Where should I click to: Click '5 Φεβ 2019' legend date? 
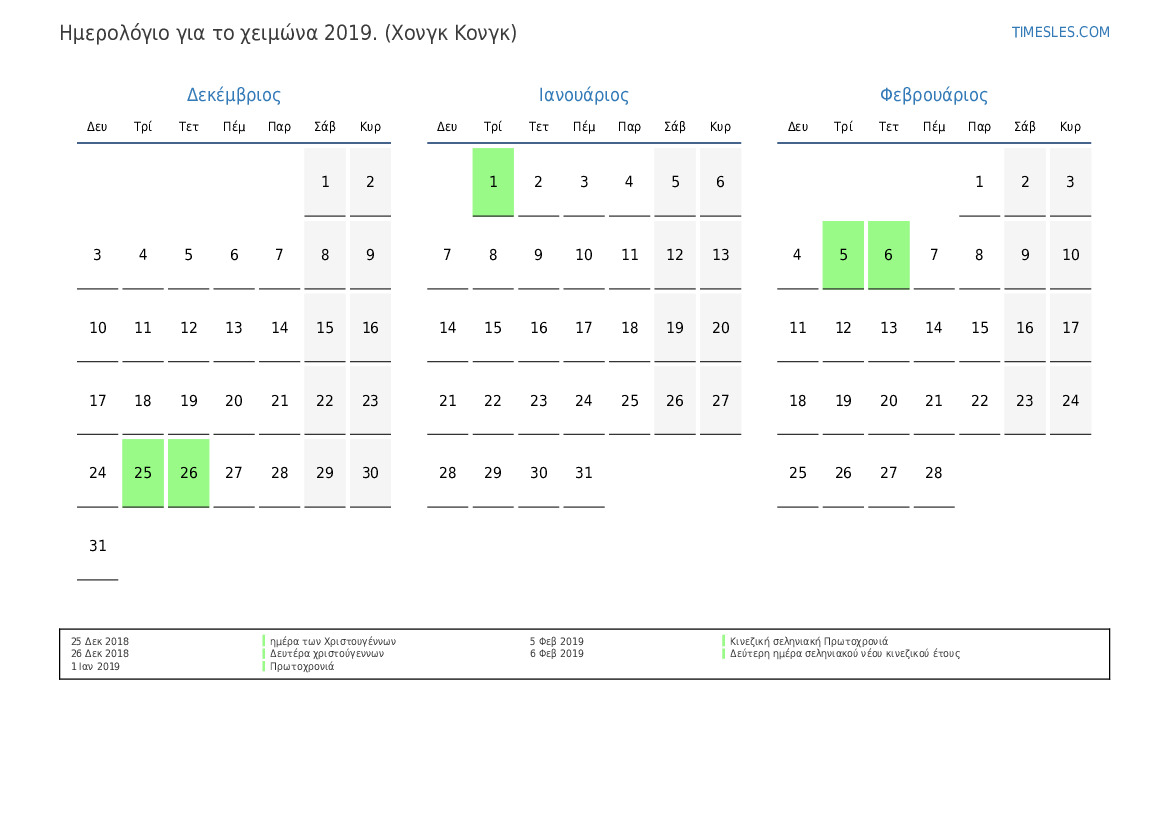[x=557, y=642]
